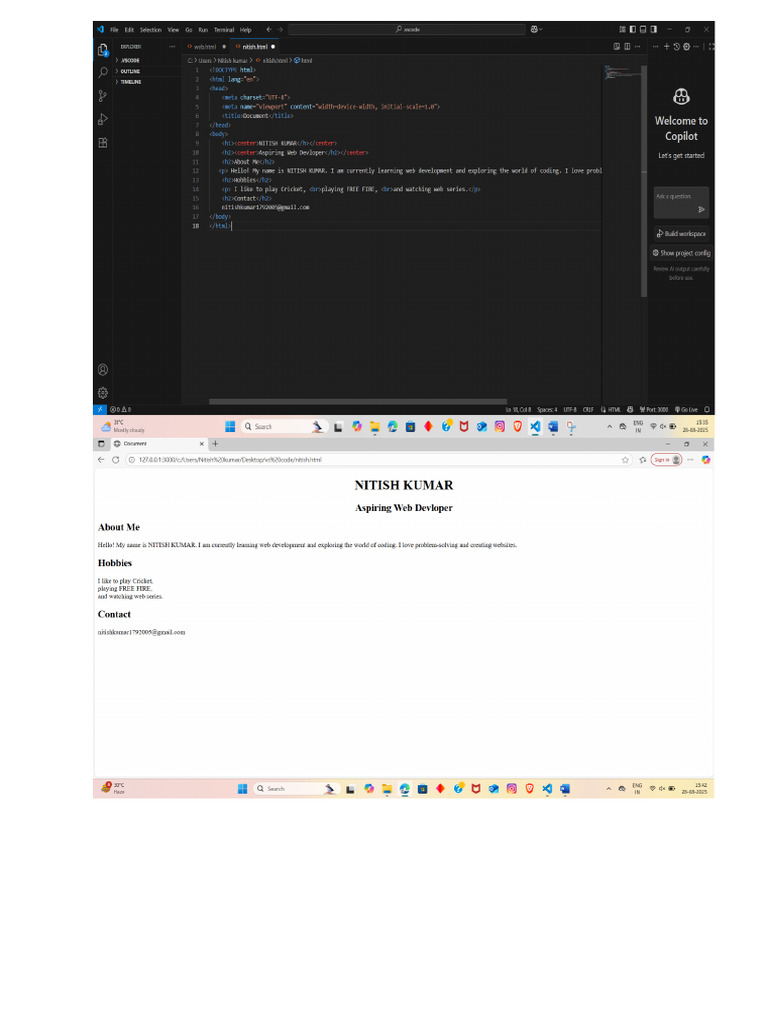Screen dimensions: 768x1024
Task: Click Spaces: 4 in the status bar
Action: click(547, 409)
